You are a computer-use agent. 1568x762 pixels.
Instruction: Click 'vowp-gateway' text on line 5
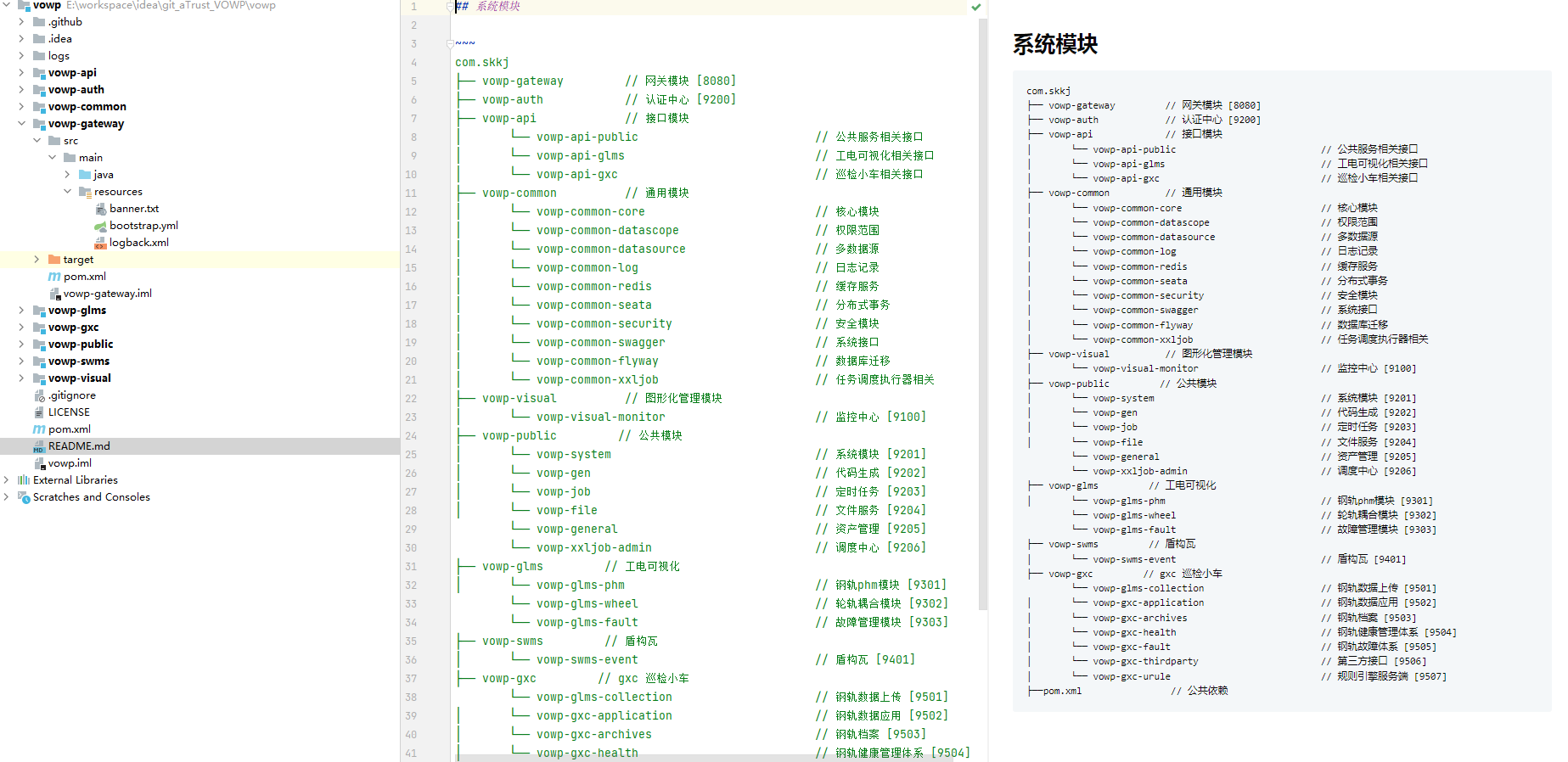pos(523,81)
